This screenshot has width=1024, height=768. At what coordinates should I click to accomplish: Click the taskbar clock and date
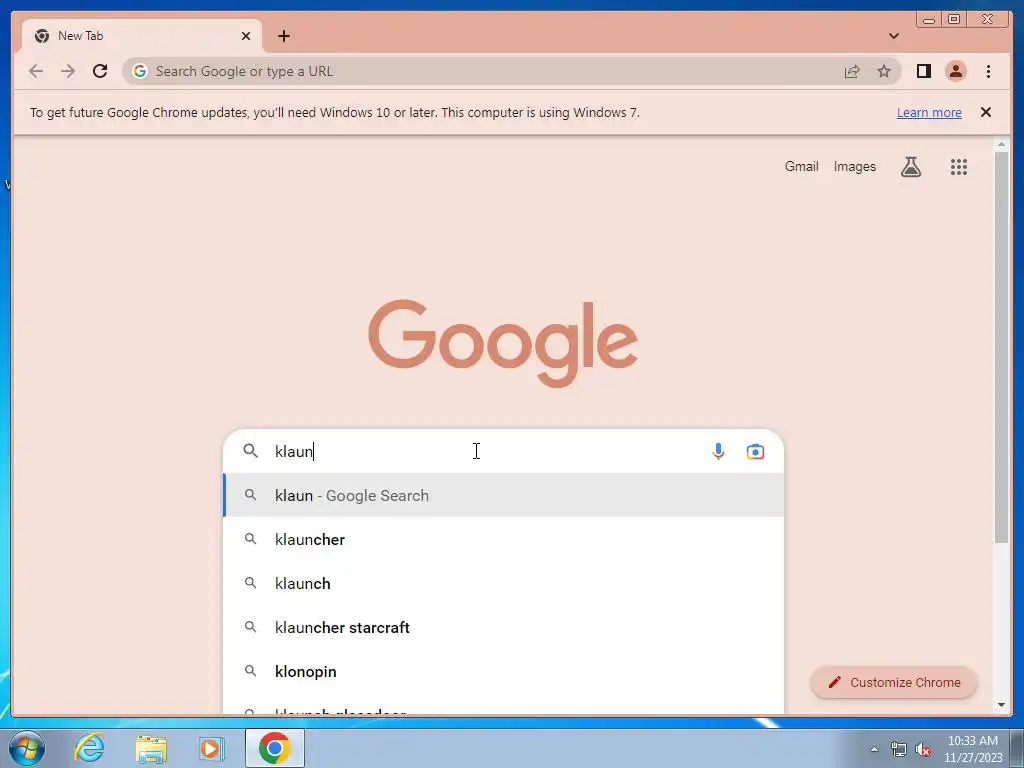click(x=972, y=749)
